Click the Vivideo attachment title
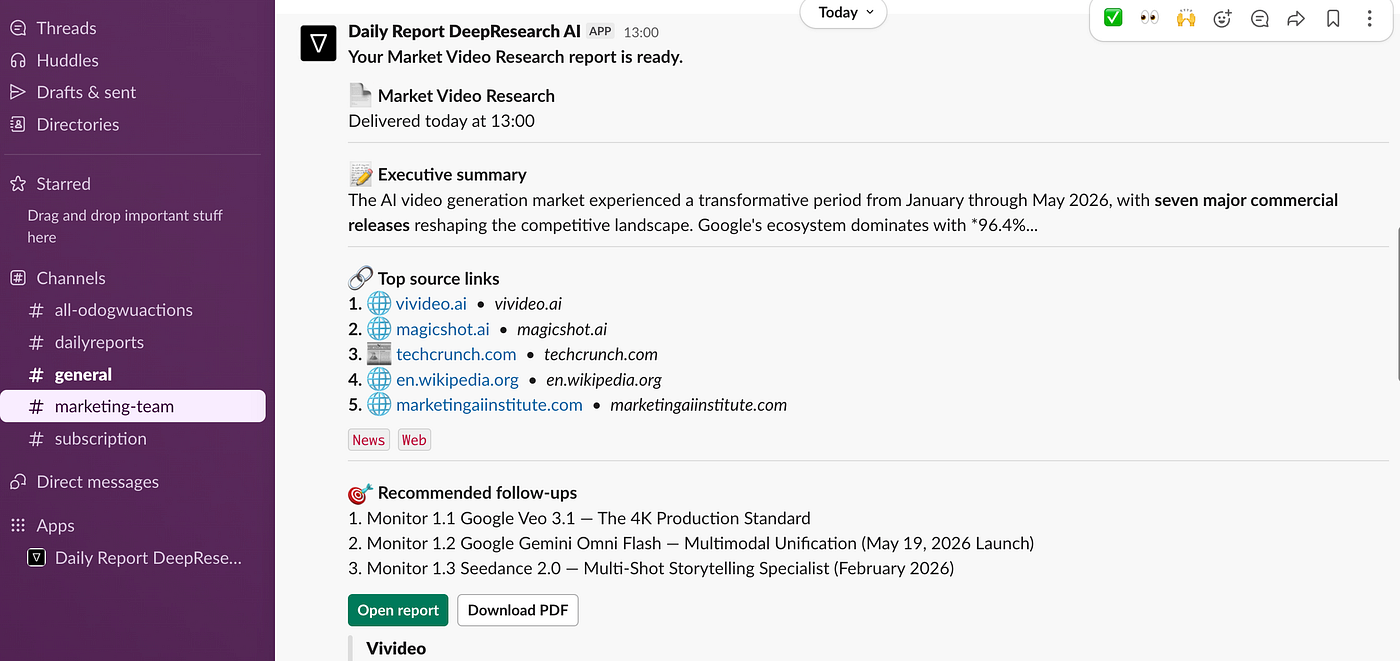 click(396, 648)
